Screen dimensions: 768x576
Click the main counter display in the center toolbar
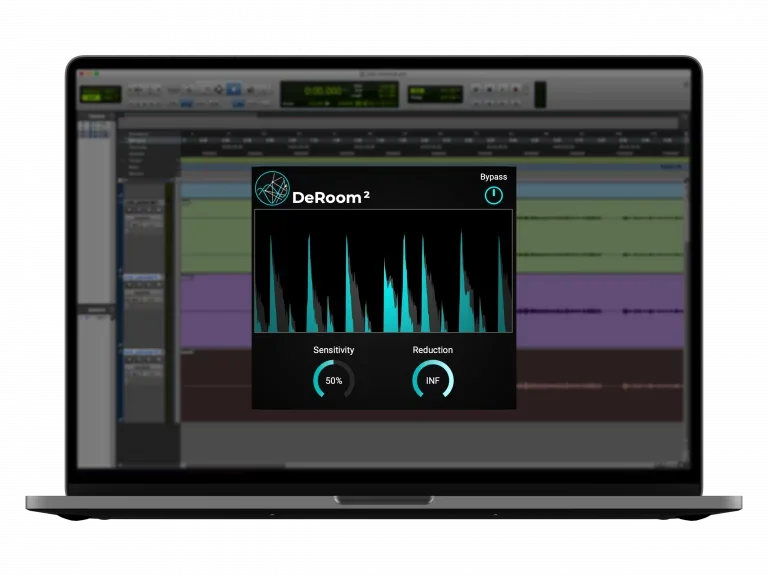pos(315,94)
